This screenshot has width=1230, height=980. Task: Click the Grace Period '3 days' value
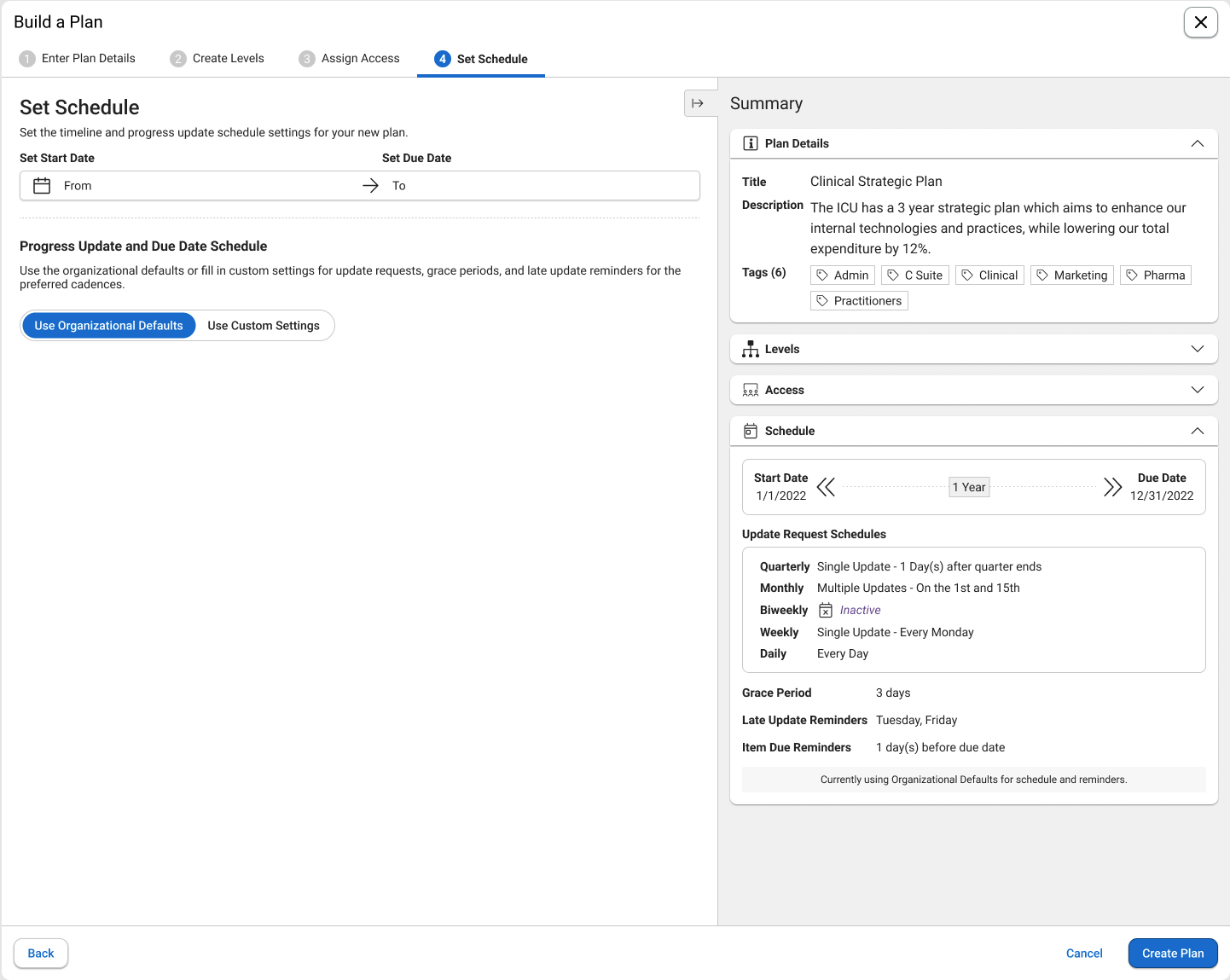point(893,693)
